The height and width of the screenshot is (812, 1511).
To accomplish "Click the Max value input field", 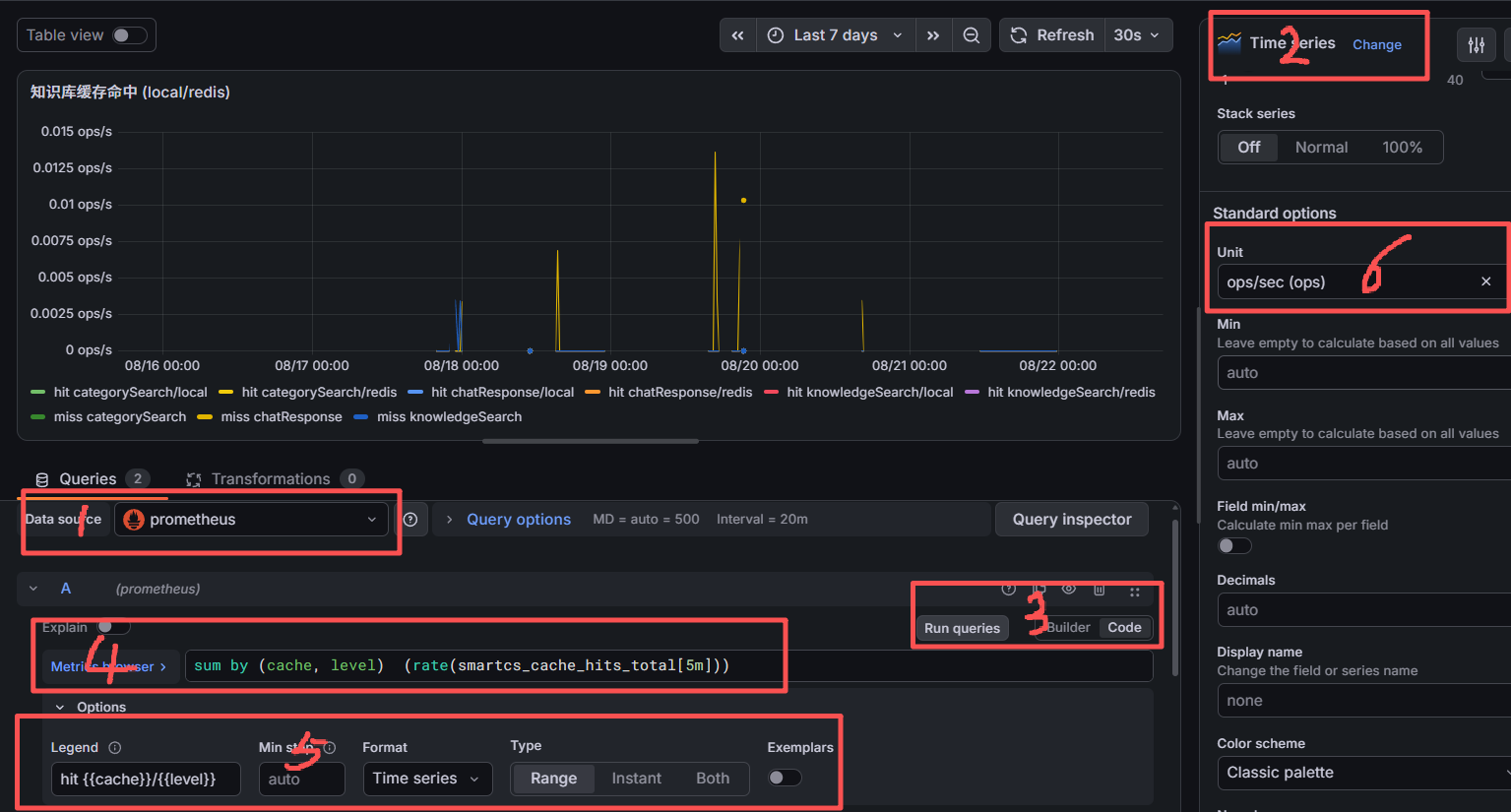I will [x=1363, y=464].
